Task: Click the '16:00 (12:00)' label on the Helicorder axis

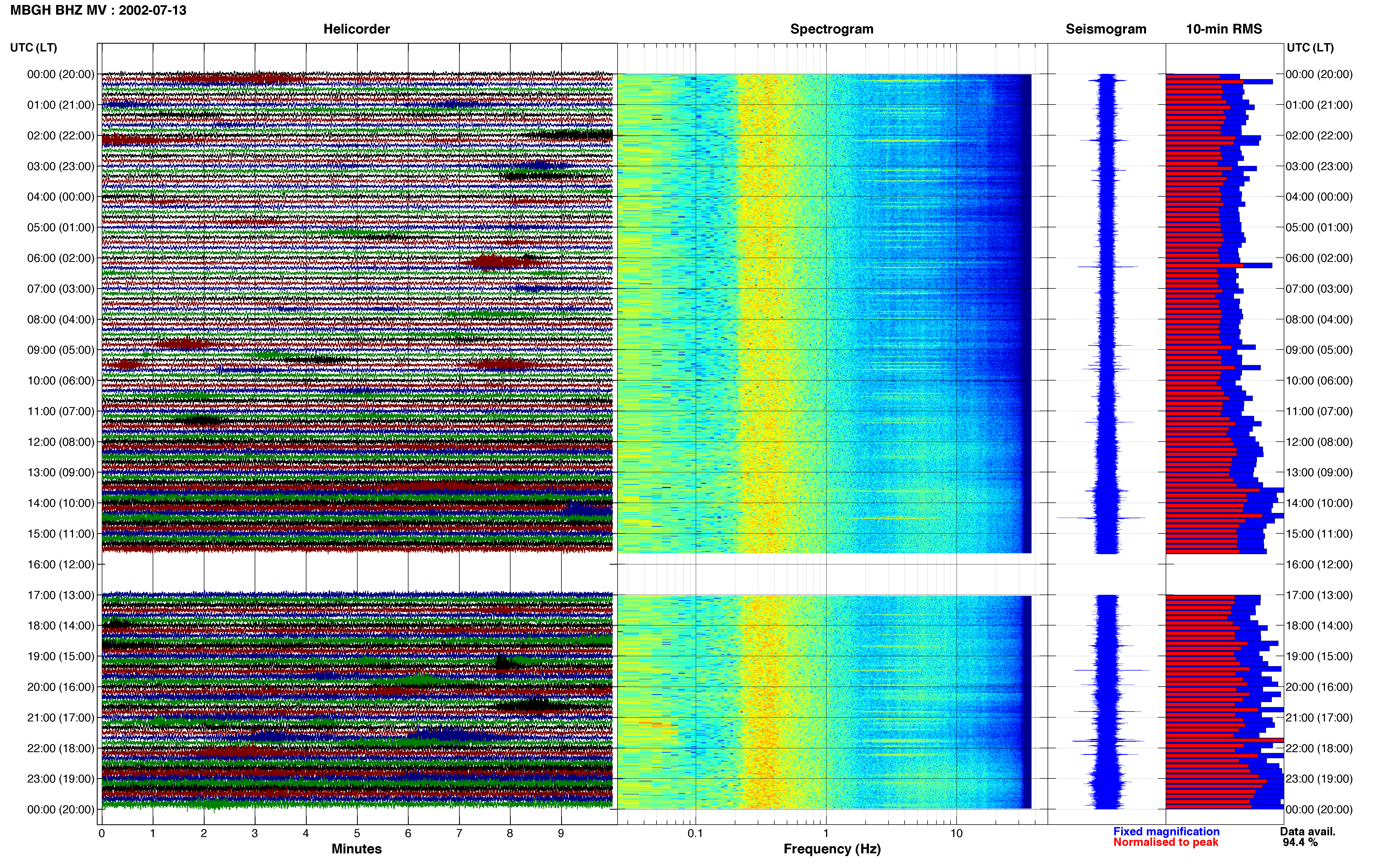Action: 61,564
